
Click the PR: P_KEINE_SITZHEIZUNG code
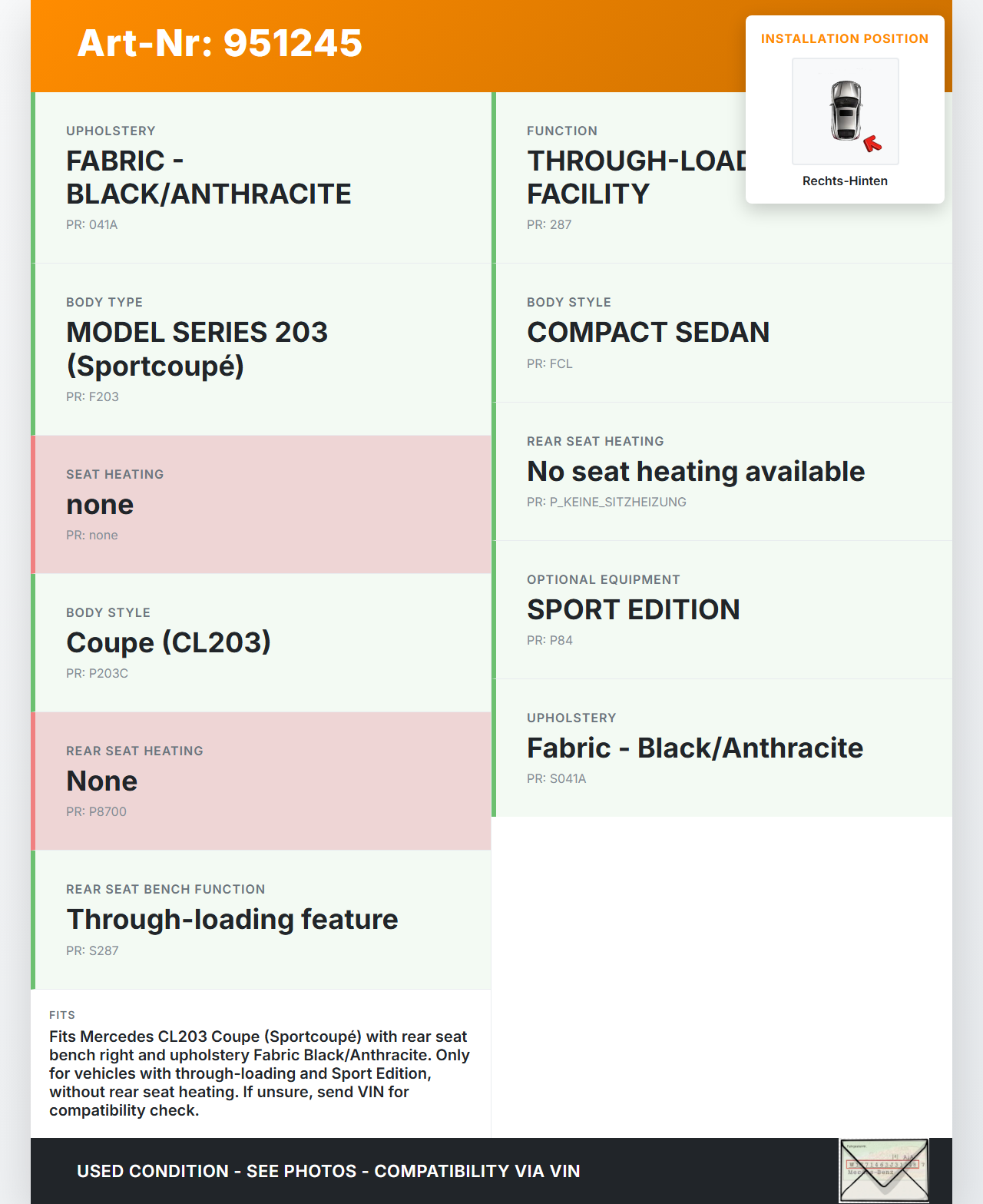pos(607,502)
